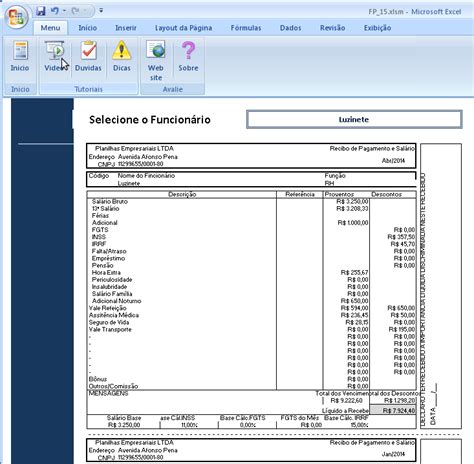Undo the last action
The image size is (474, 464).
click(x=55, y=11)
